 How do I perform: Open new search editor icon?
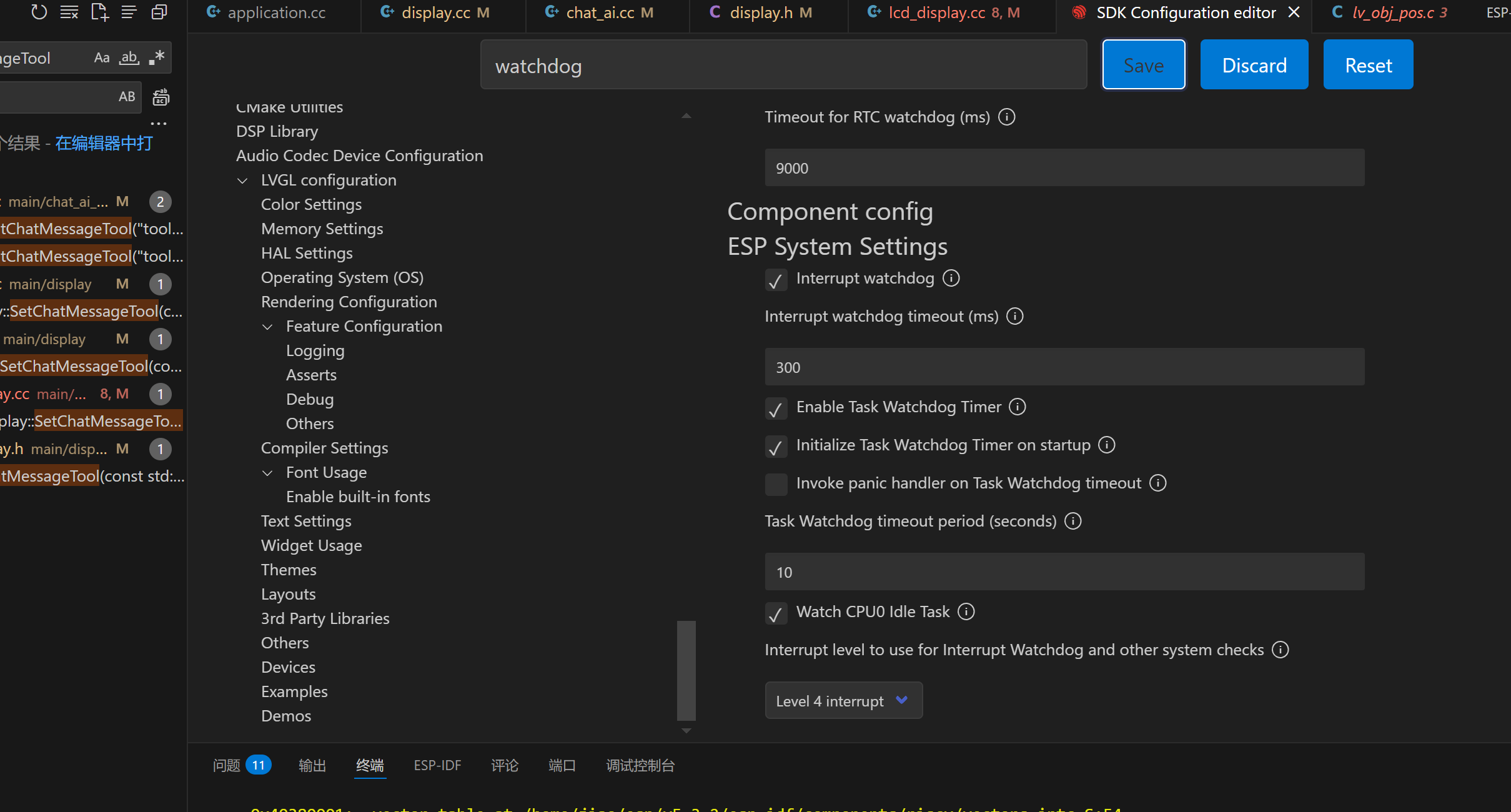pyautogui.click(x=99, y=12)
